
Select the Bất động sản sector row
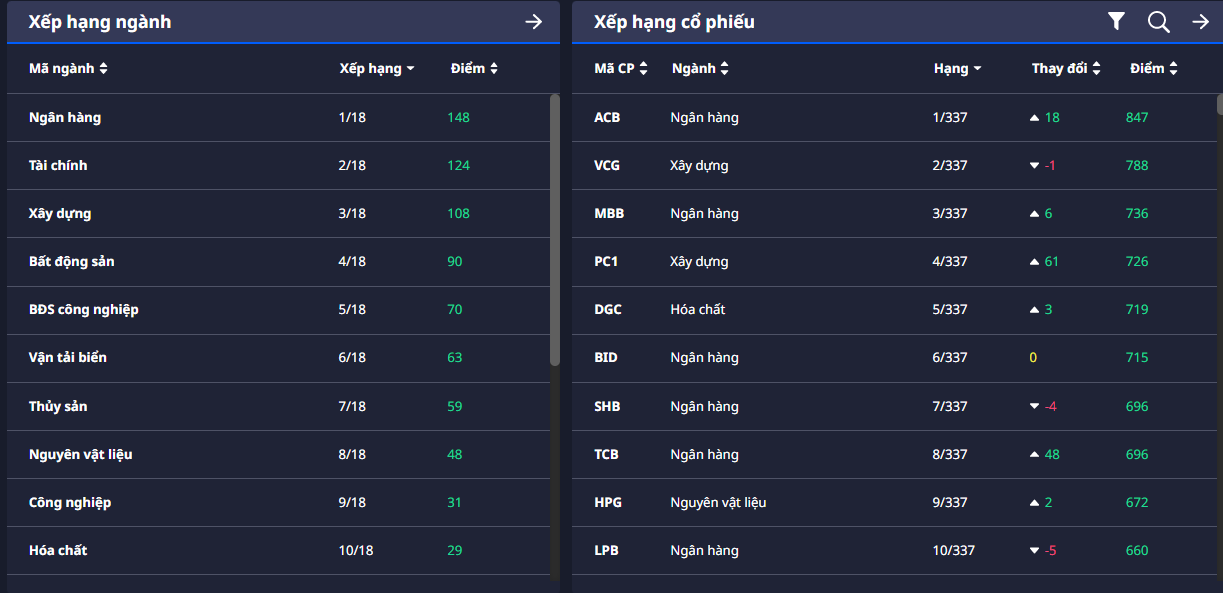click(x=72, y=262)
